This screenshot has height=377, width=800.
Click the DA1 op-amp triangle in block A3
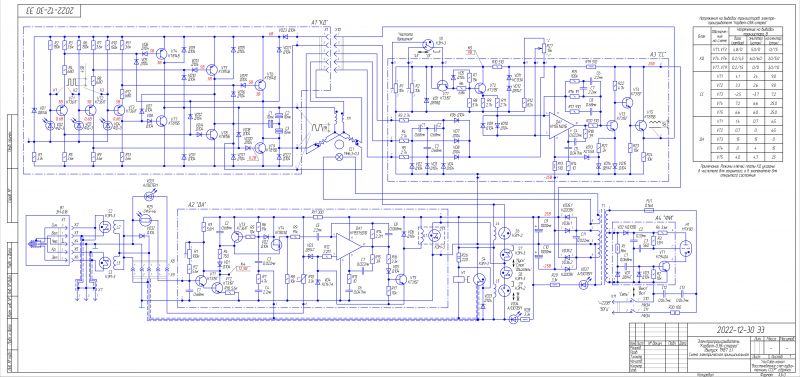[561, 125]
